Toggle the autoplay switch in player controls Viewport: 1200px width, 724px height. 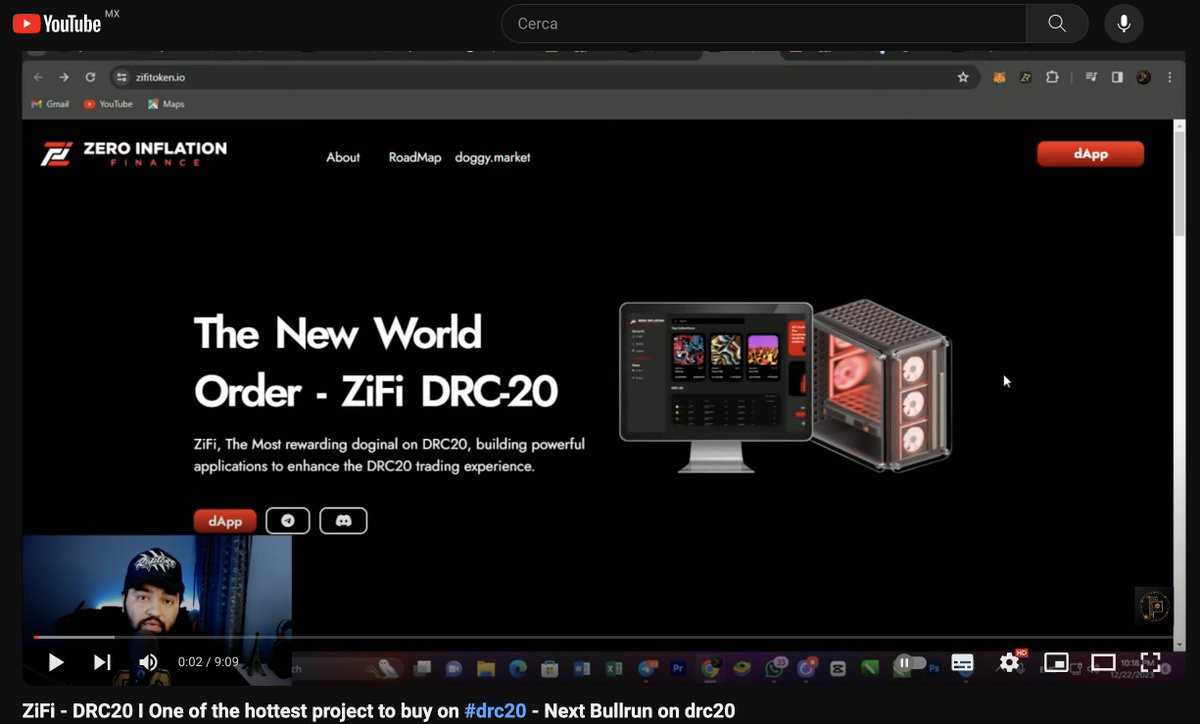coord(910,662)
